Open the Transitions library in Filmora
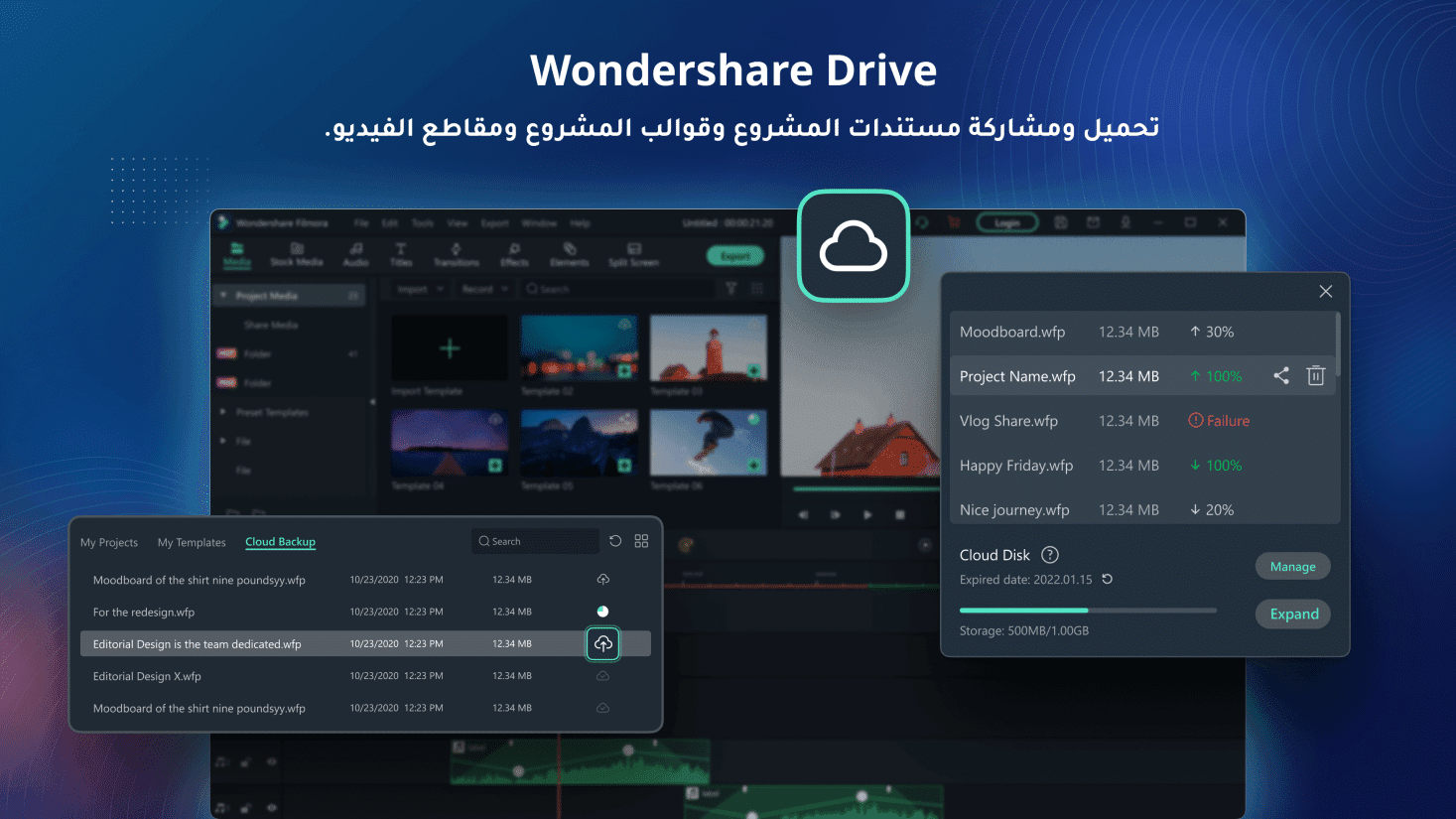The image size is (1456, 819). [456, 254]
